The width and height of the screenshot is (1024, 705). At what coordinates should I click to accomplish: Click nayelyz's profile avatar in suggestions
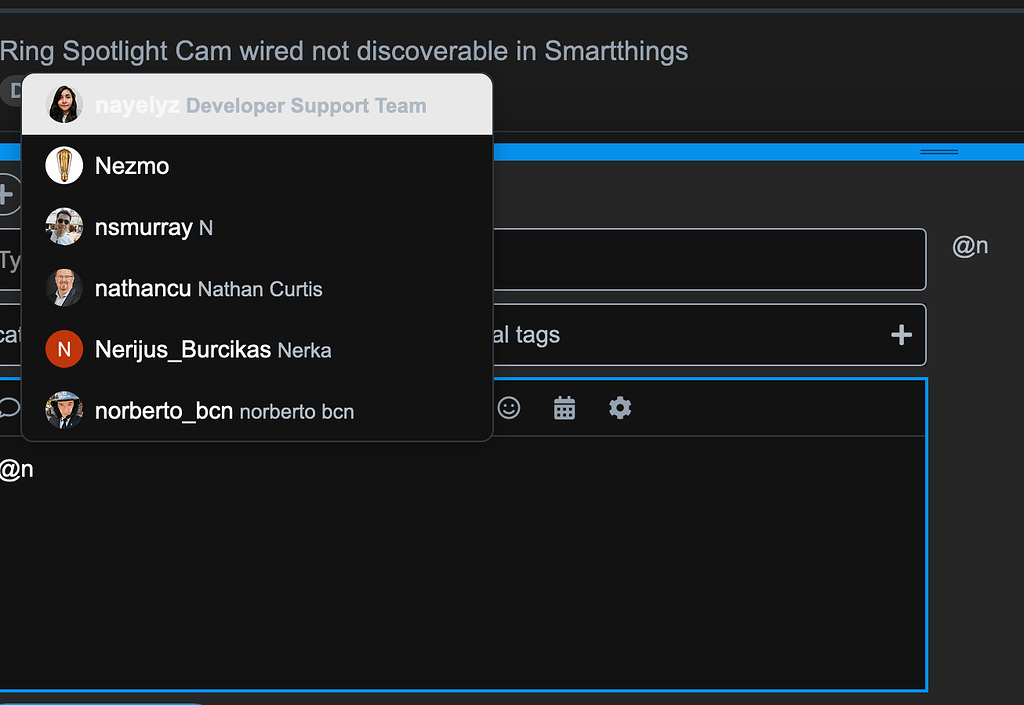(x=64, y=105)
